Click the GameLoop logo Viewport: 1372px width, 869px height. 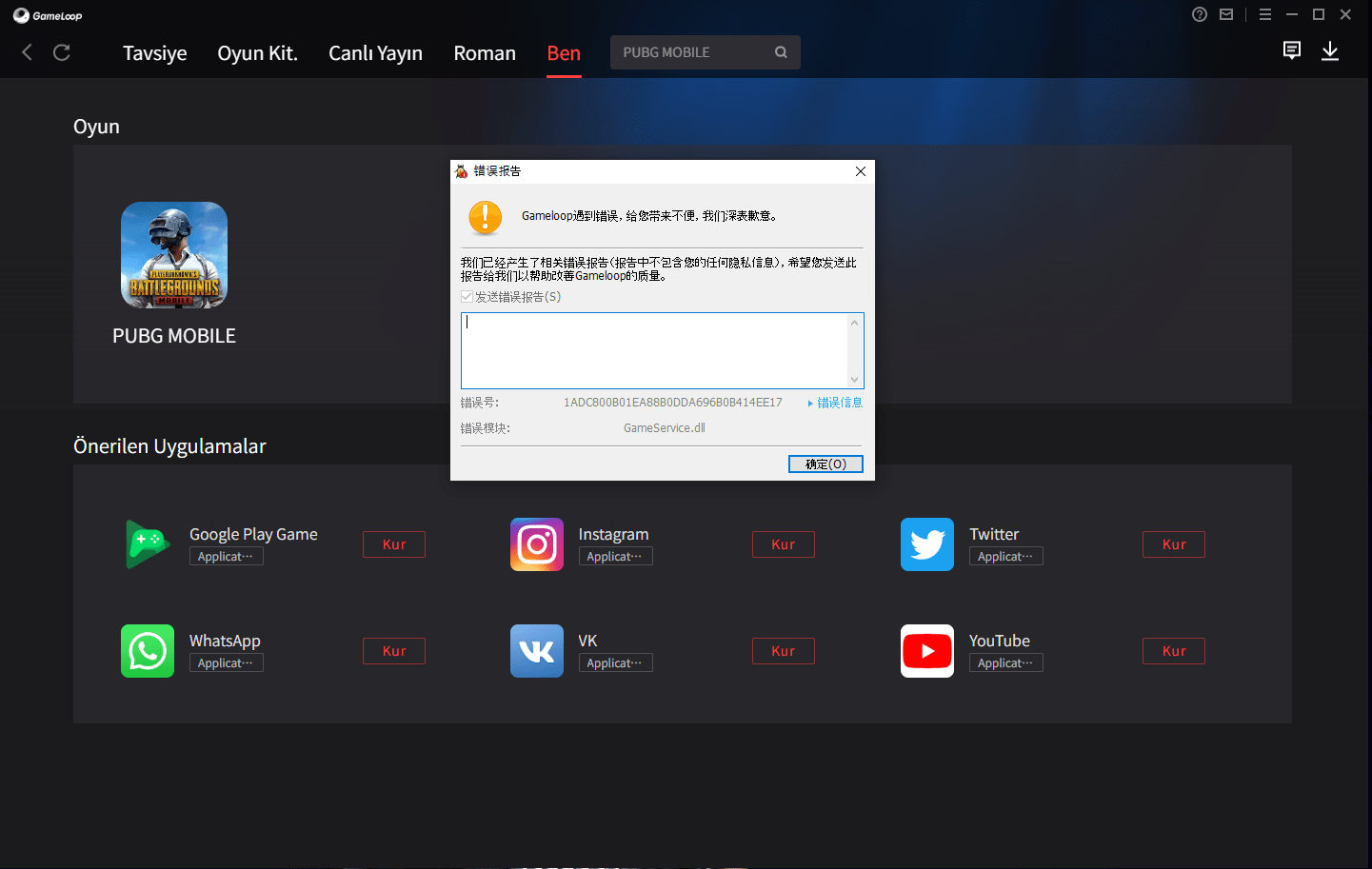48,15
